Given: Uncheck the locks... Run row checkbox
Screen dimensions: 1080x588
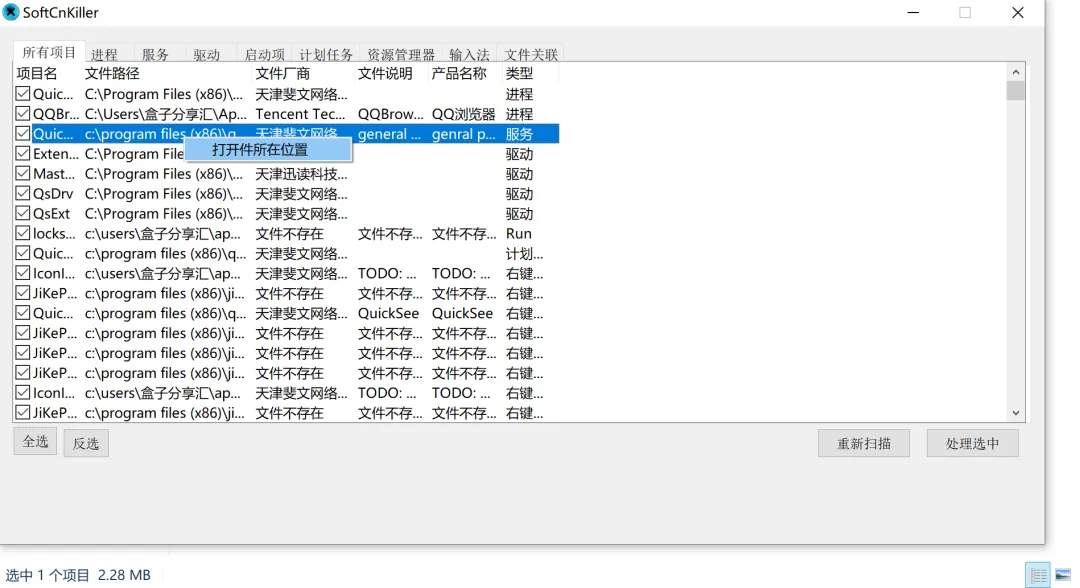Looking at the screenshot, I should pyautogui.click(x=23, y=233).
